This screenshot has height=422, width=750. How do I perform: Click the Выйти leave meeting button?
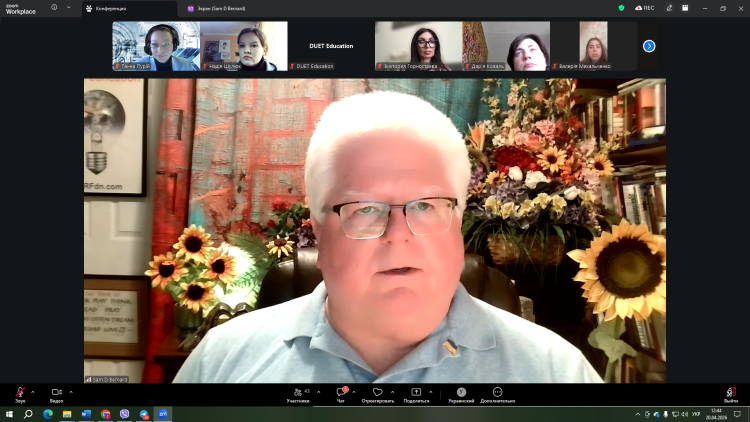730,393
